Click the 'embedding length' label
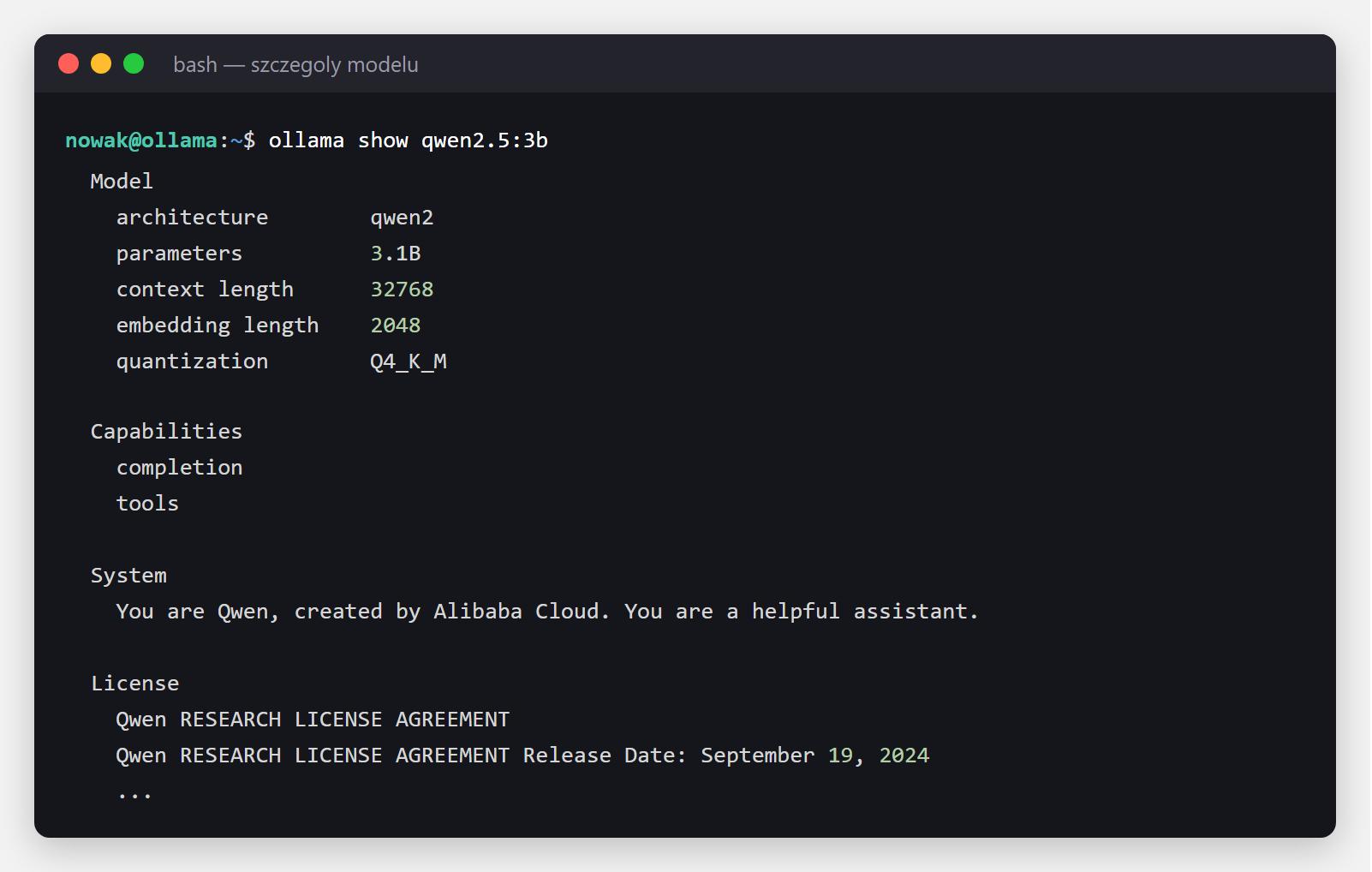This screenshot has width=1372, height=872. coord(218,326)
